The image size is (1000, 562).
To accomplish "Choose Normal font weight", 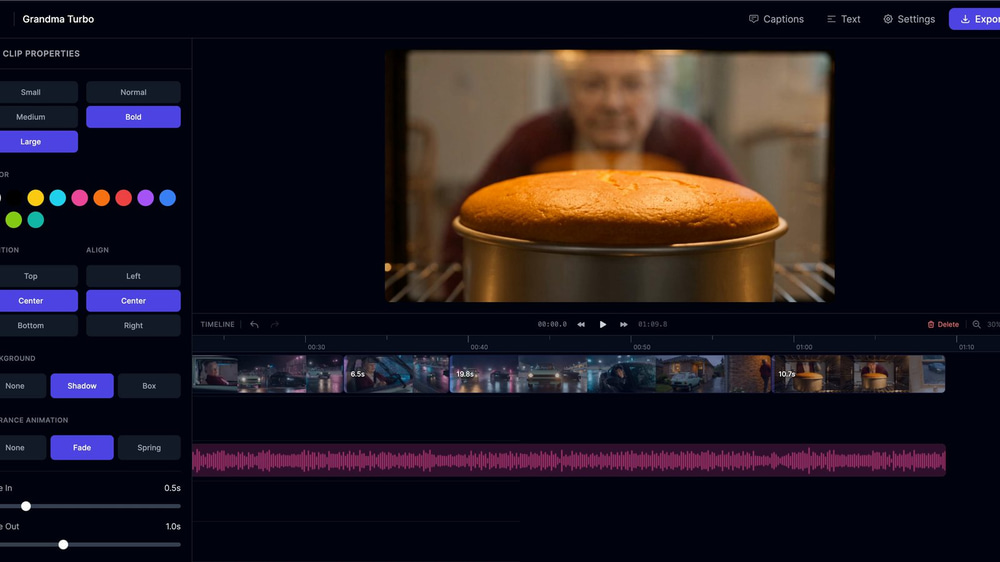I will (133, 92).
